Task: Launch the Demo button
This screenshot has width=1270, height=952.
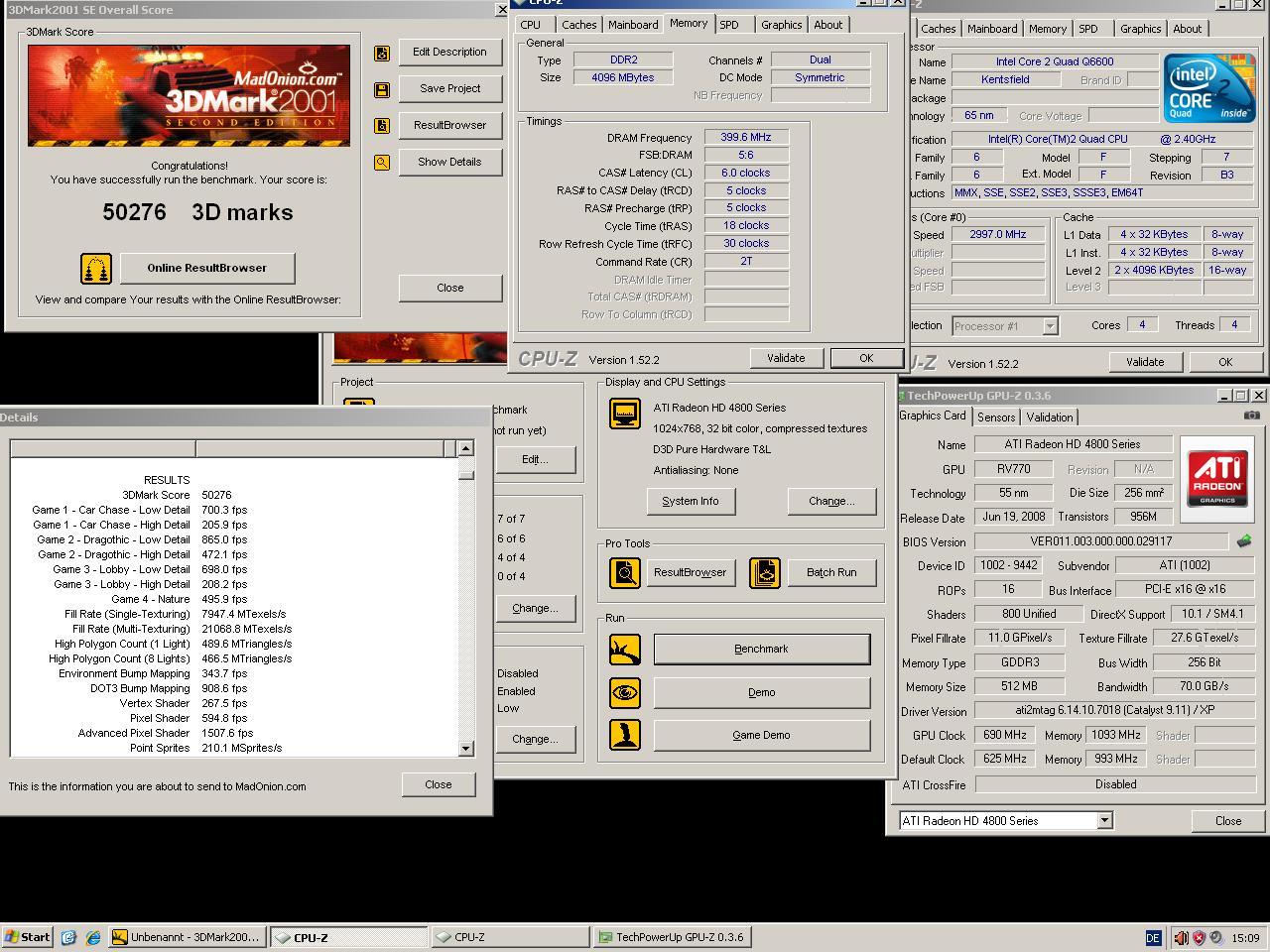Action: [762, 693]
